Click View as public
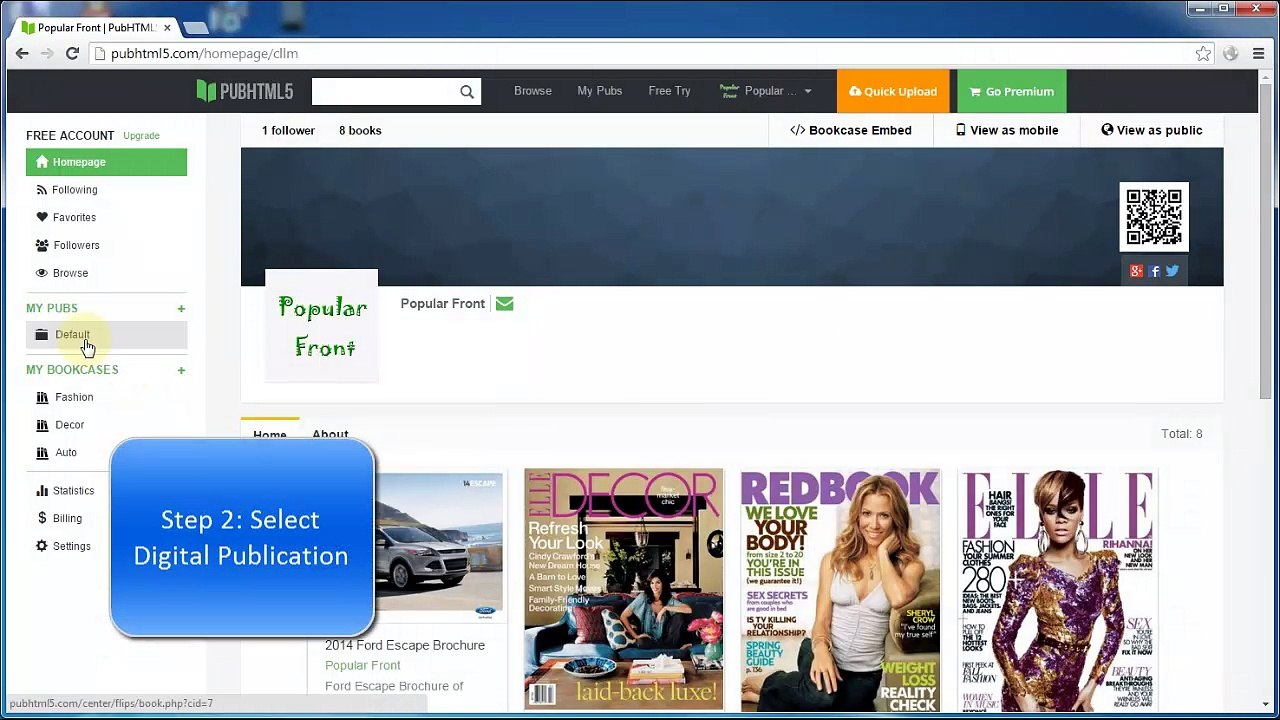Image resolution: width=1280 pixels, height=720 pixels. [1152, 130]
